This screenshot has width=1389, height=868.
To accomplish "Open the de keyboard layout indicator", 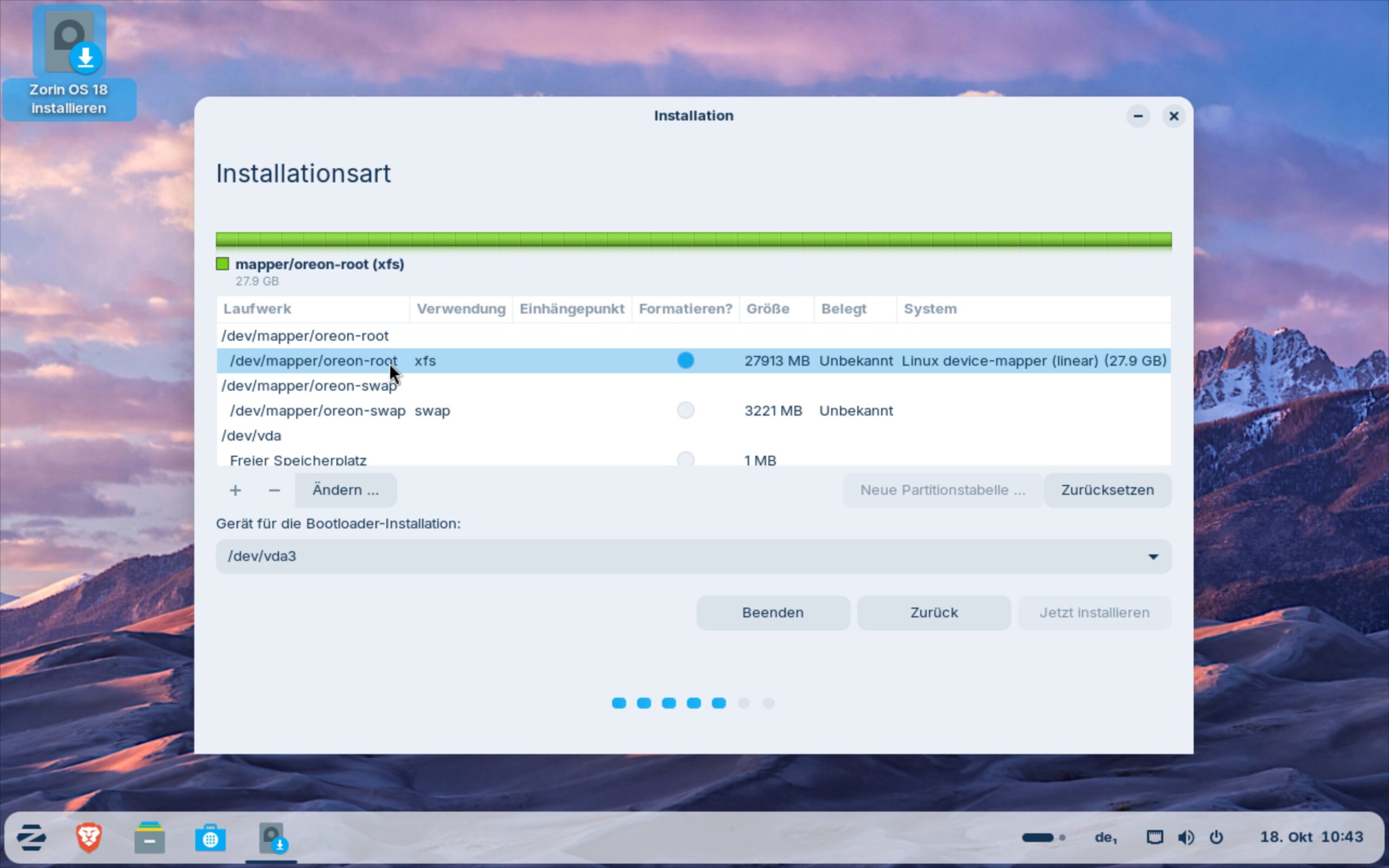I will click(1105, 838).
